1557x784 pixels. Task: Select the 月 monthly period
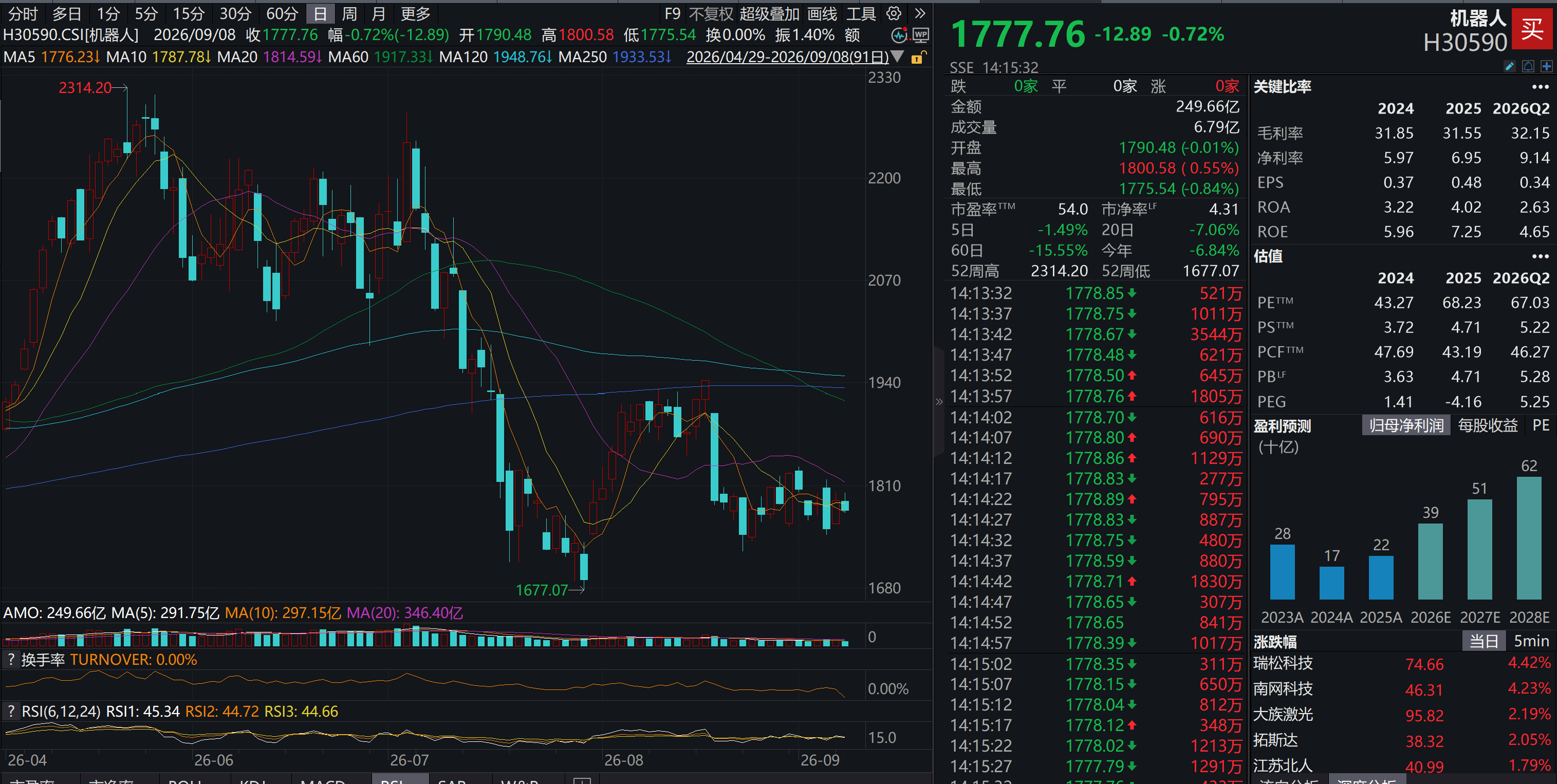(x=378, y=13)
